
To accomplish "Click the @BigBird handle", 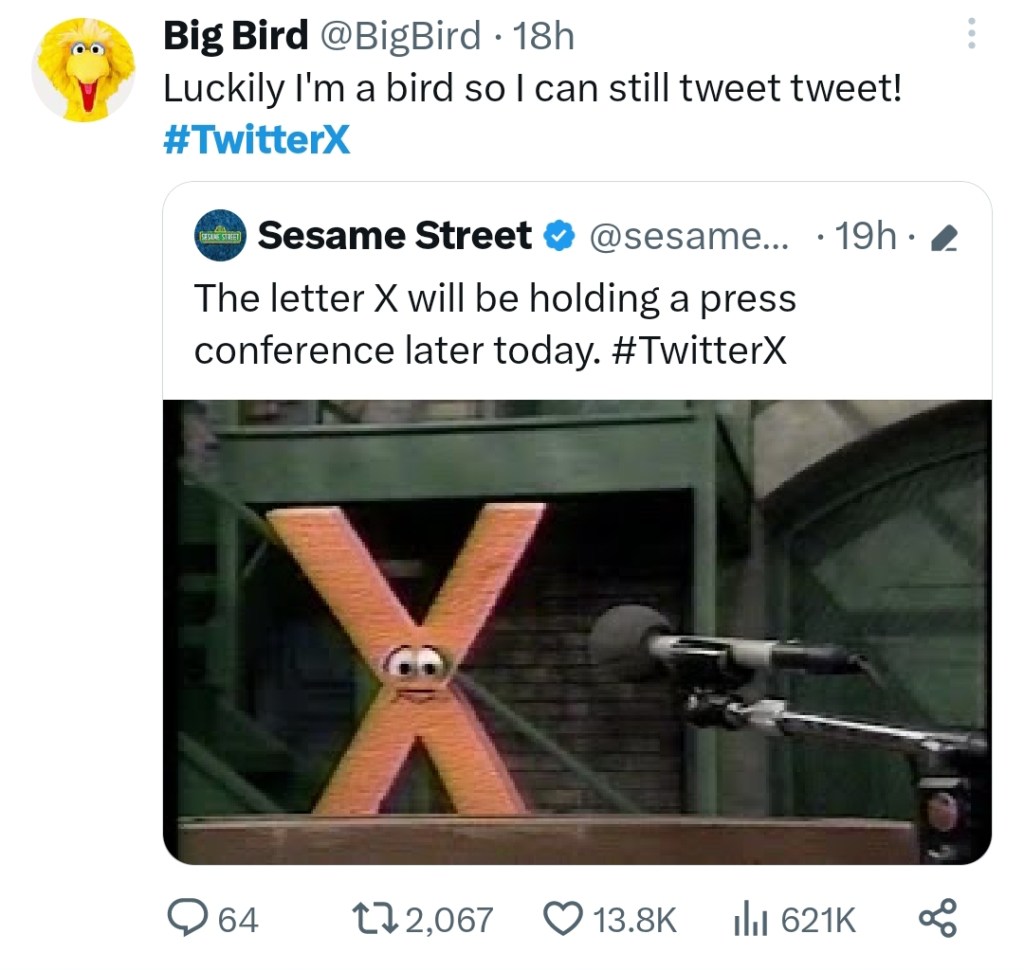I will pos(398,37).
